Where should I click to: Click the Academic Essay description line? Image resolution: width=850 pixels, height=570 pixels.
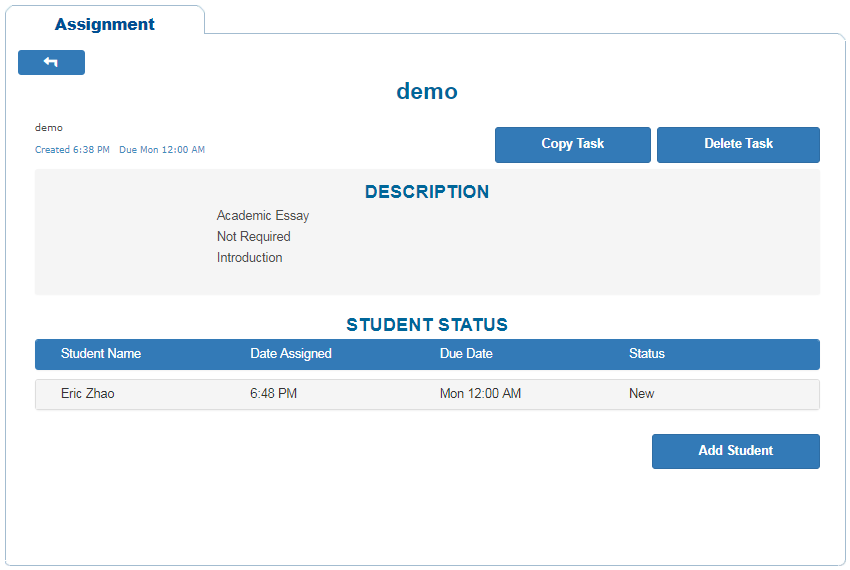[x=263, y=216]
